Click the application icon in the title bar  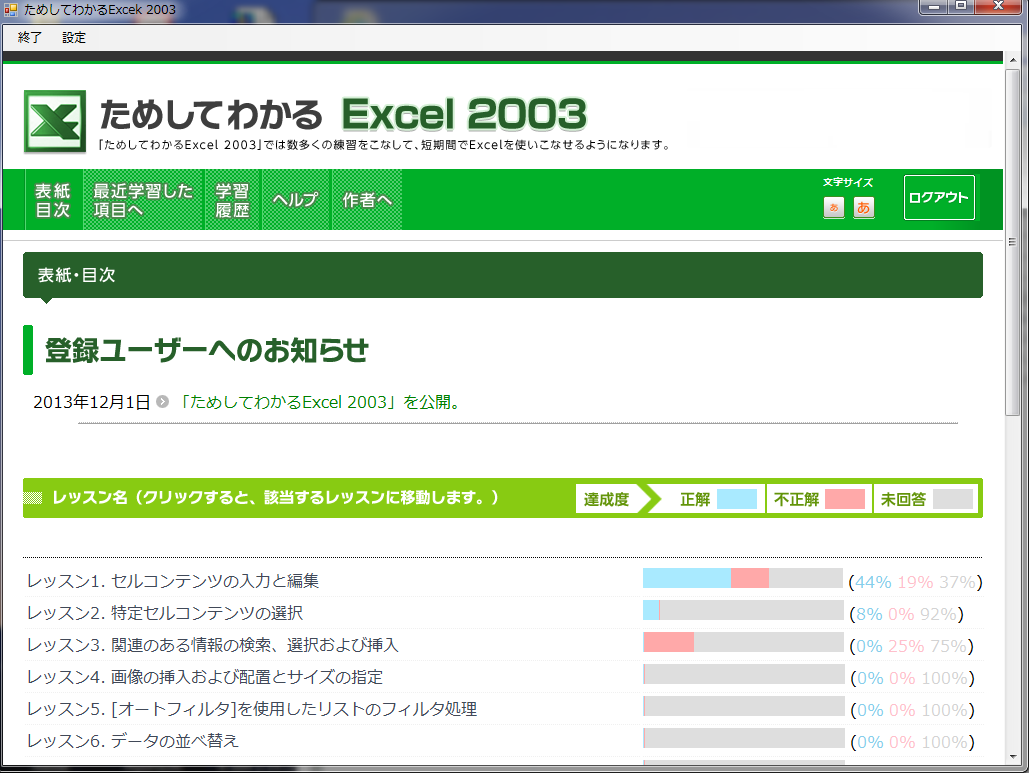tap(10, 9)
